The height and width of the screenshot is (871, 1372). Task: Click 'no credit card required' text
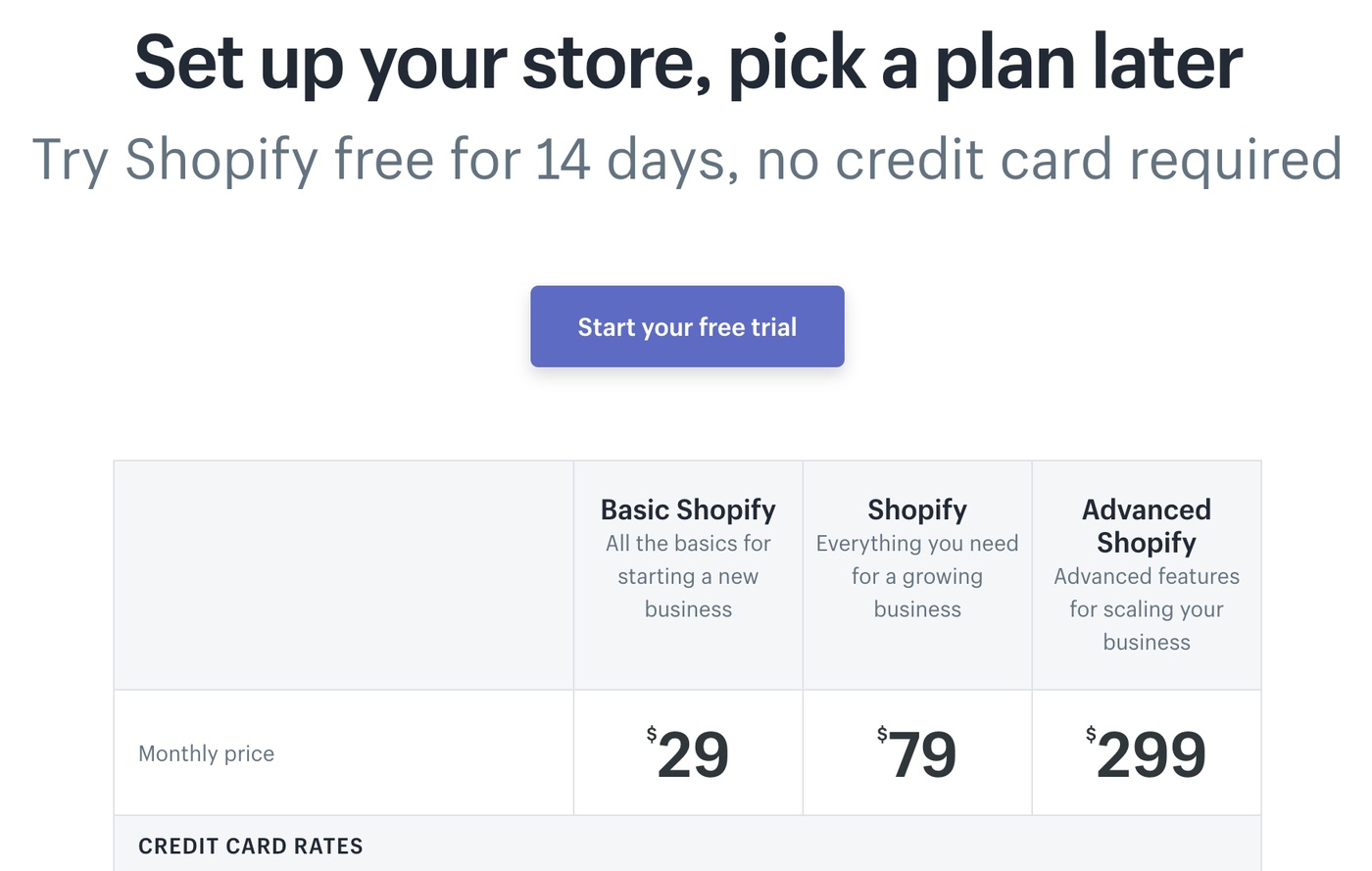pyautogui.click(x=1050, y=160)
